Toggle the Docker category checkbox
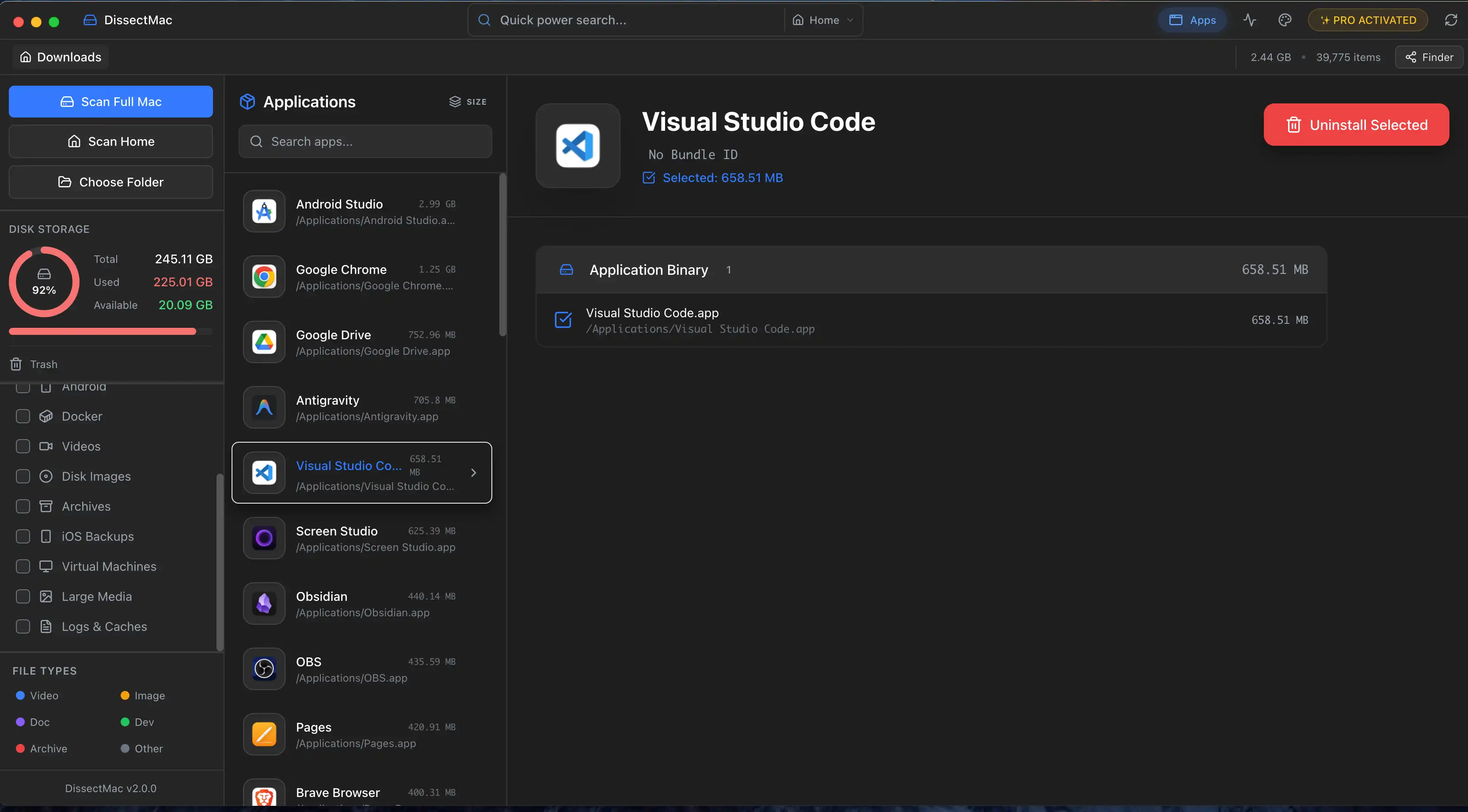This screenshot has width=1468, height=812. [x=23, y=416]
